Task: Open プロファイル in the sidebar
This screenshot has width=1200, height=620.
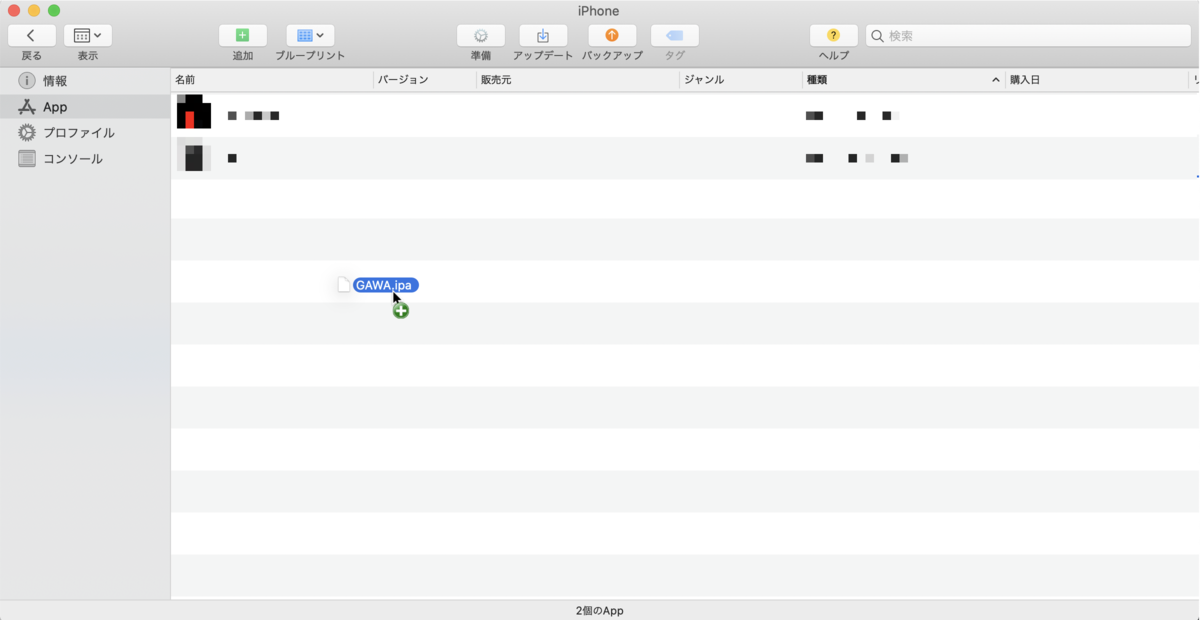Action: pos(78,133)
